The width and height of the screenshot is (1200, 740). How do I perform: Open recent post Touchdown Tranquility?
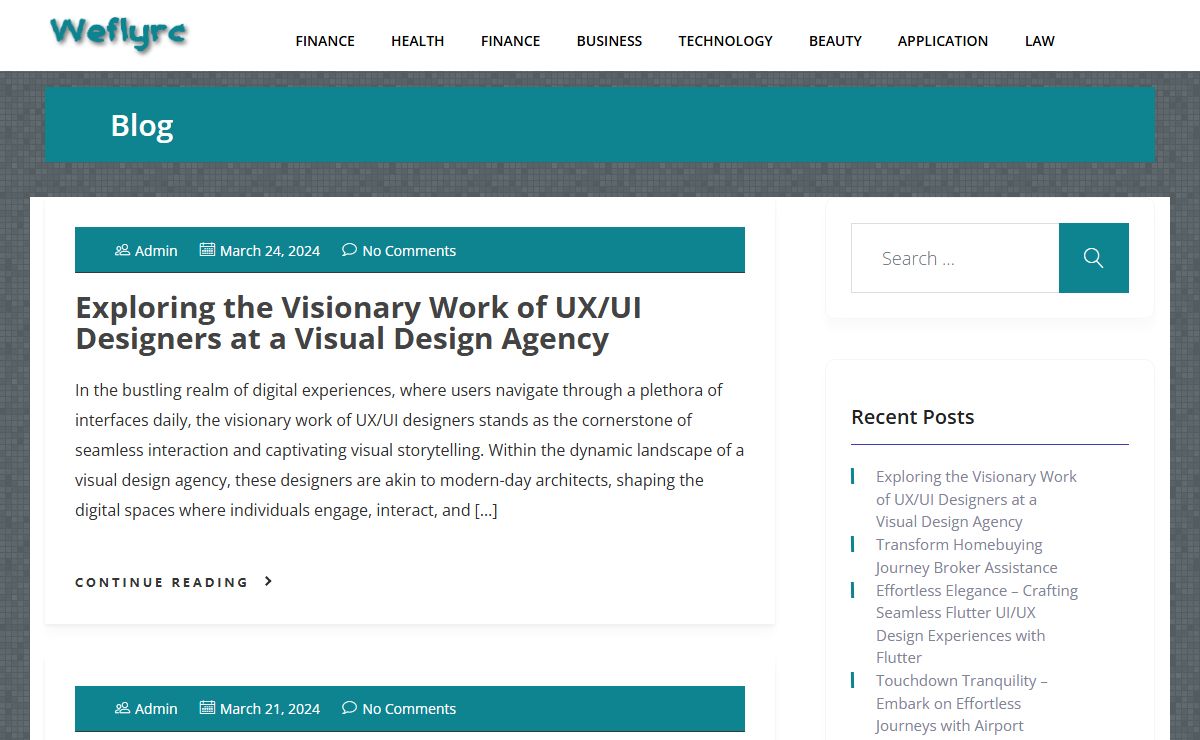(960, 703)
